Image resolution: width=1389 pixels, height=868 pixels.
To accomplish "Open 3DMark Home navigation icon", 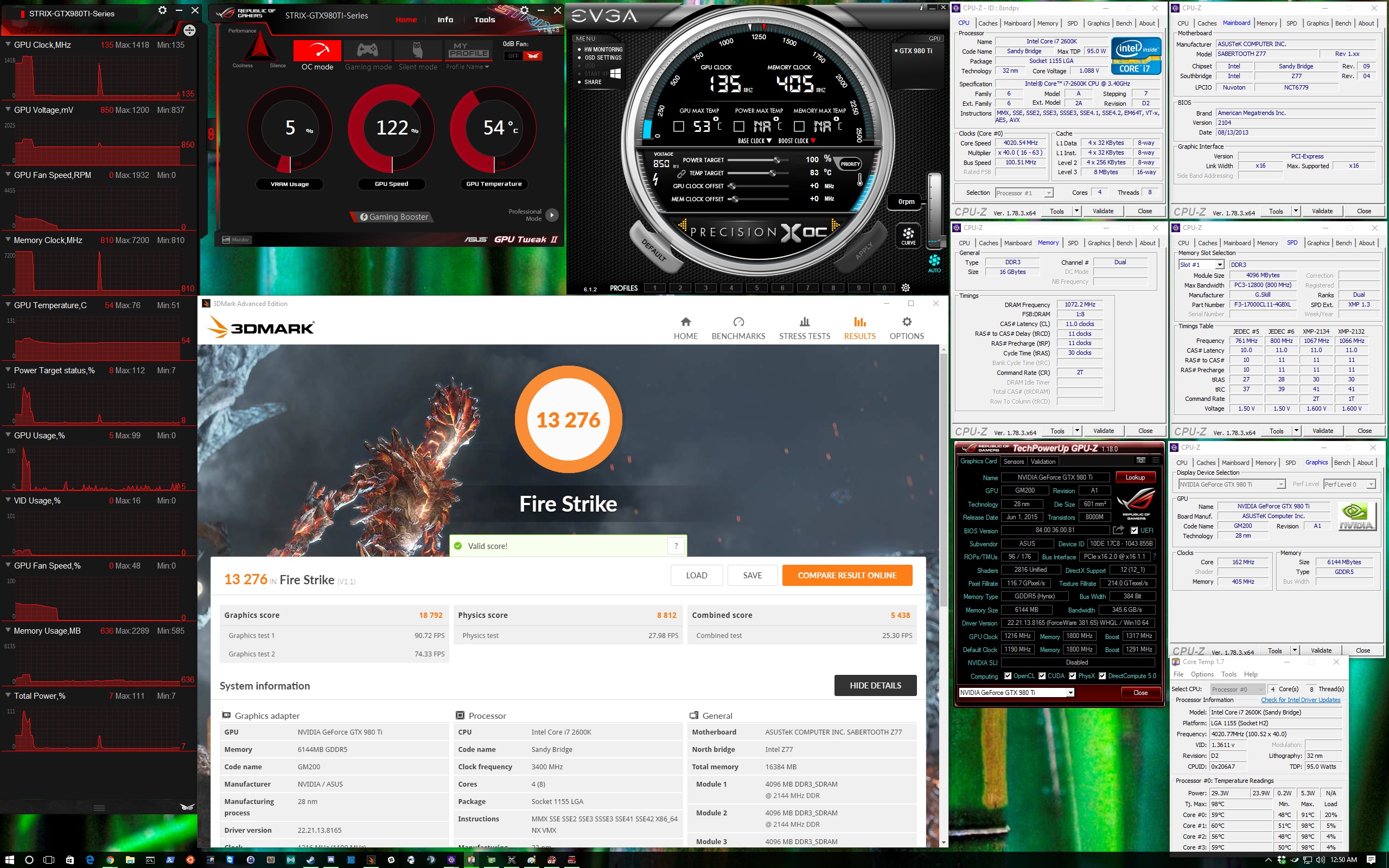I will [x=685, y=328].
